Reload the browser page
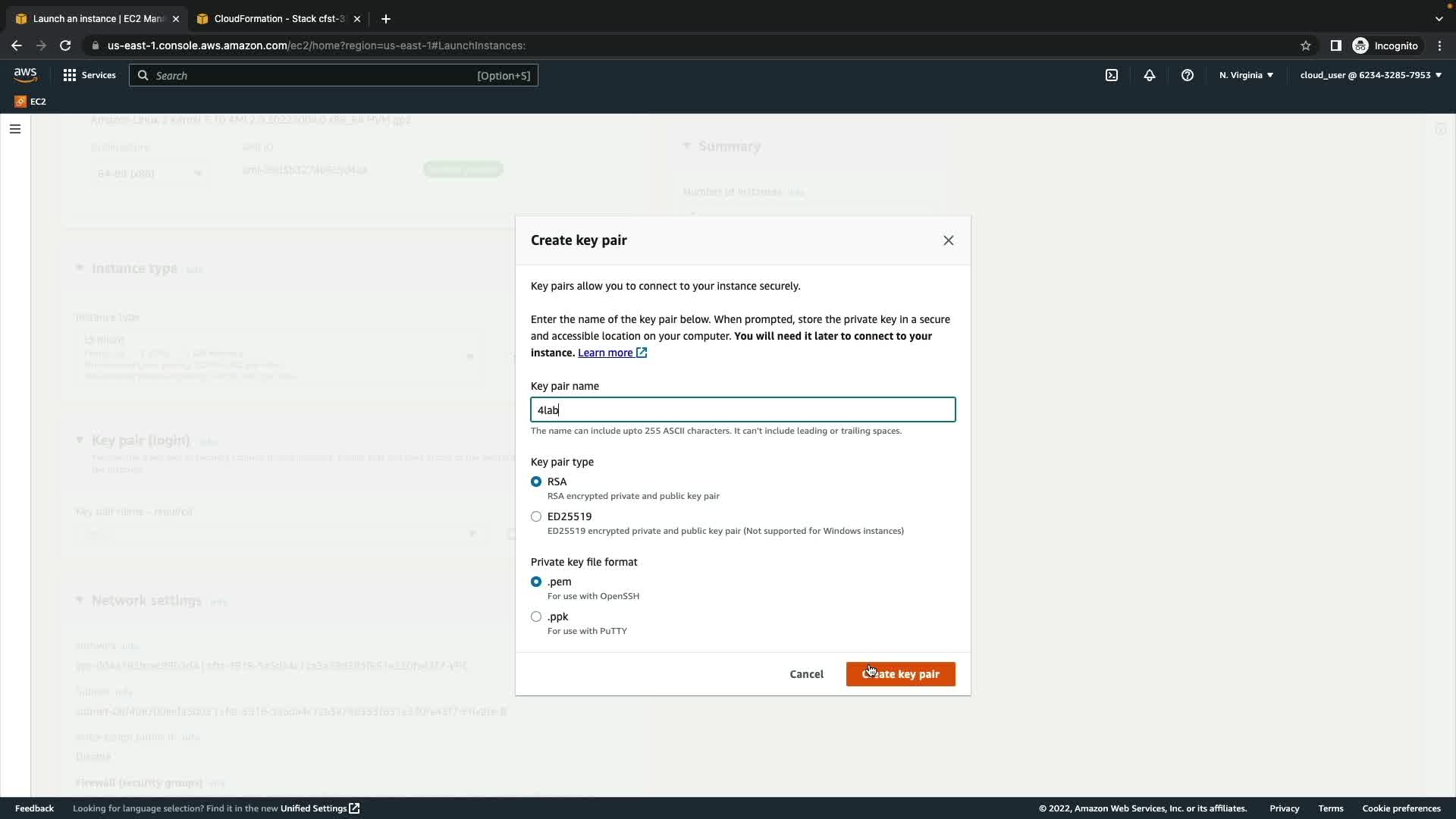Image resolution: width=1456 pixels, height=819 pixels. [65, 45]
